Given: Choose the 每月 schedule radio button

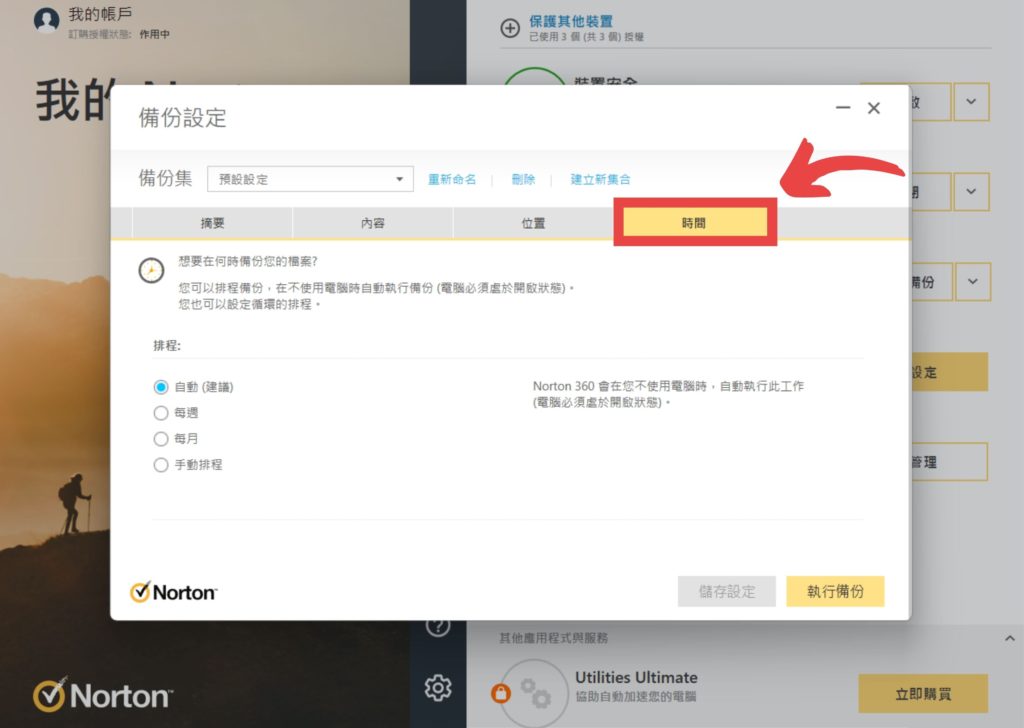Looking at the screenshot, I should tap(161, 439).
